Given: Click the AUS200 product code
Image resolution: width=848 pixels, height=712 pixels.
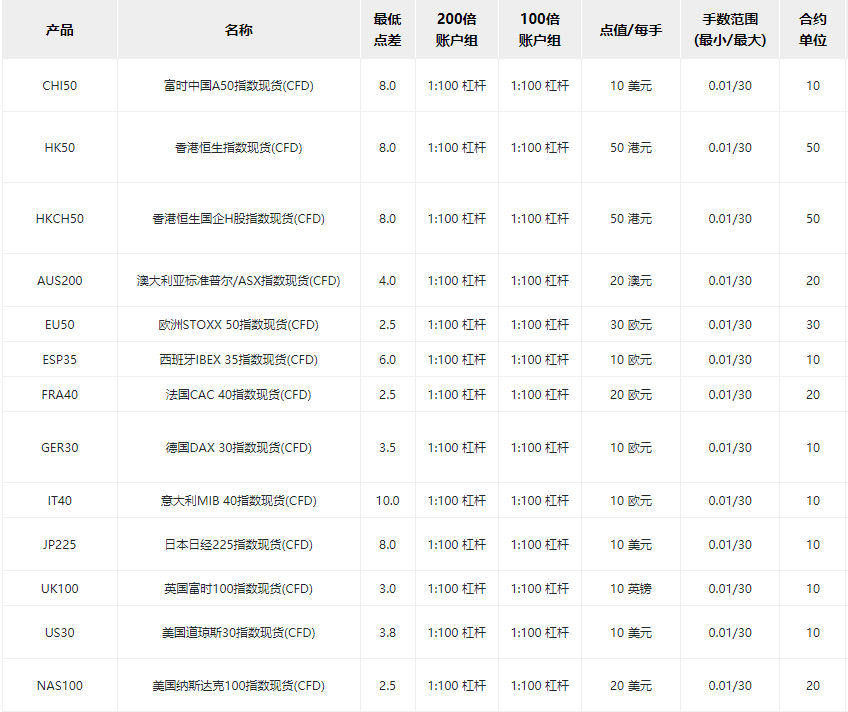Looking at the screenshot, I should tap(59, 281).
